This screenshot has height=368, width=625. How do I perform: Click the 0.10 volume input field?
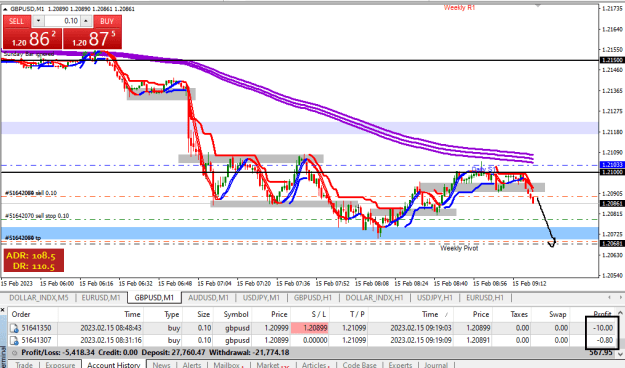coord(62,21)
